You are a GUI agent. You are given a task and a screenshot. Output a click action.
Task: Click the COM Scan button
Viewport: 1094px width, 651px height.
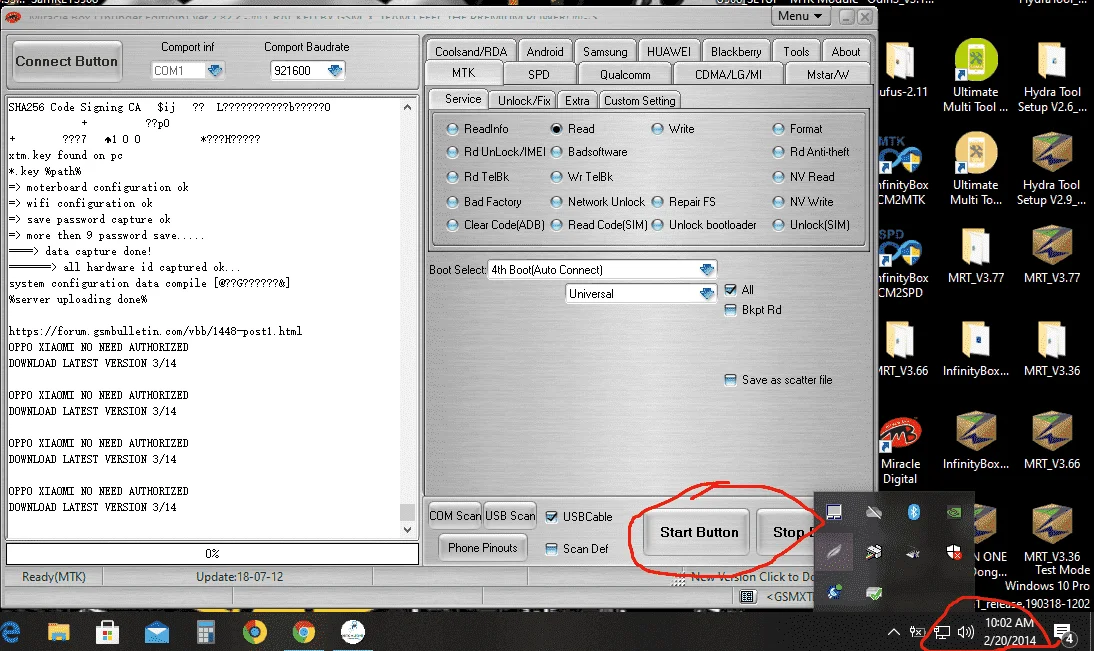coord(454,516)
